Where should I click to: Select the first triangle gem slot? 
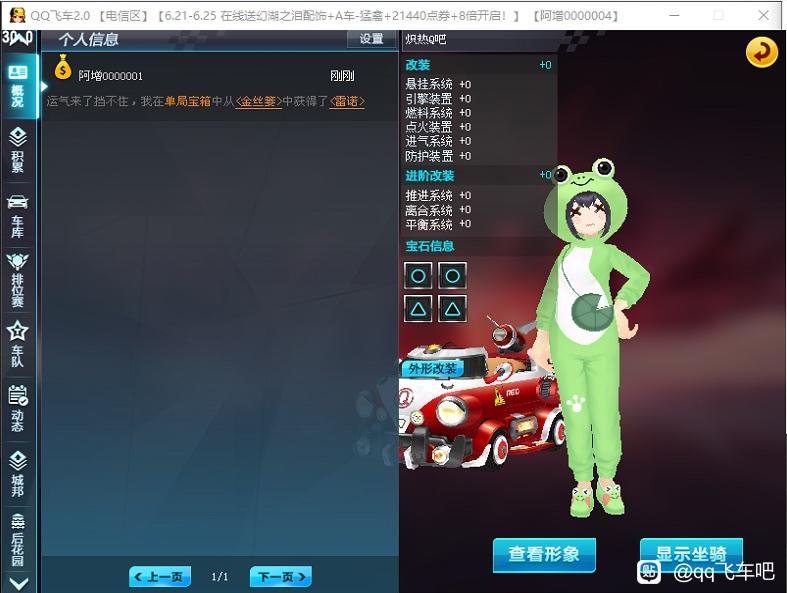point(418,308)
